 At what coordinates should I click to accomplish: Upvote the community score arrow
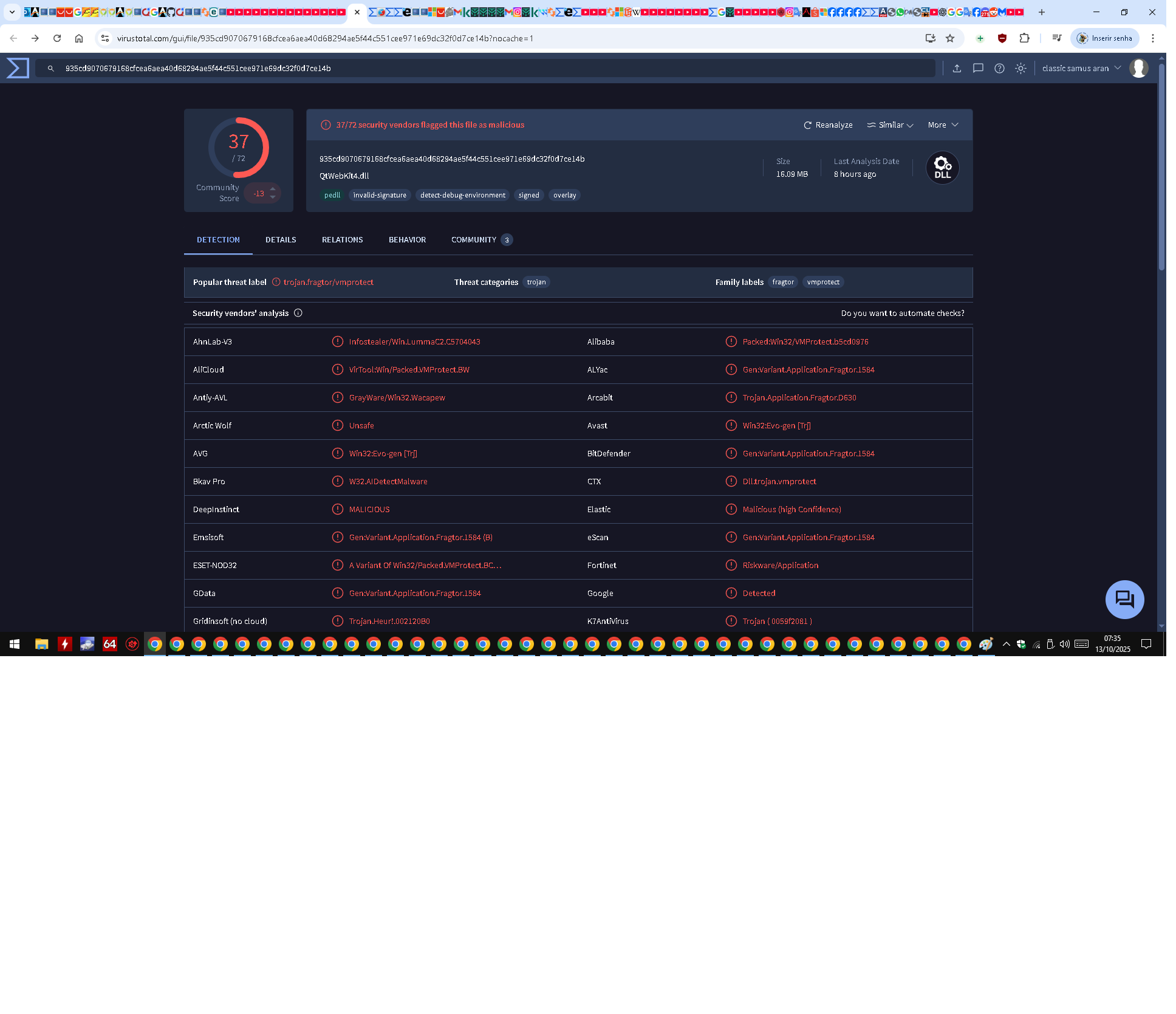tap(273, 189)
